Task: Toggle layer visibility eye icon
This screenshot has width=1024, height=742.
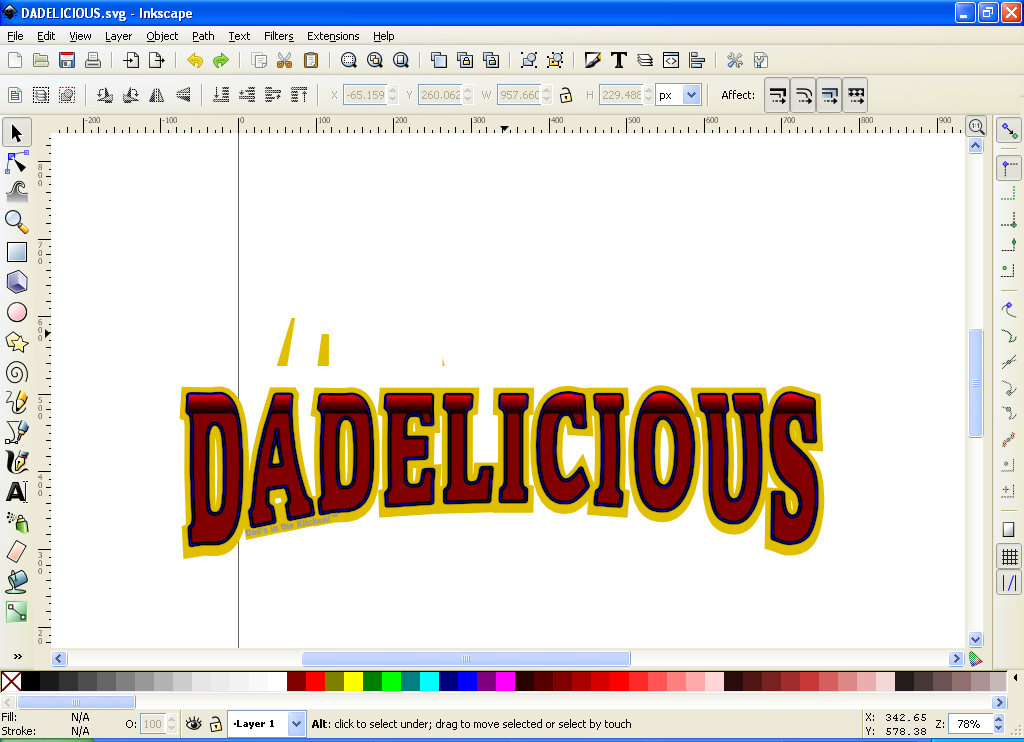Action: click(x=194, y=723)
